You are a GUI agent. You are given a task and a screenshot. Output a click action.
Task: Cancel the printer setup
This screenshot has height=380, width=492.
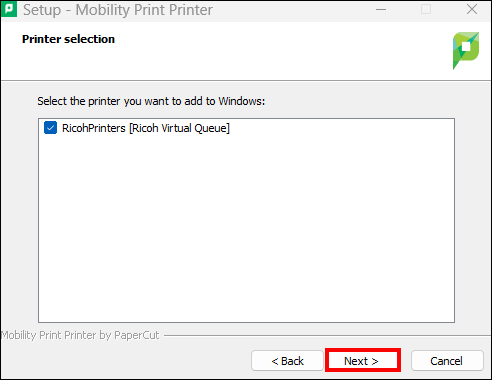447,361
